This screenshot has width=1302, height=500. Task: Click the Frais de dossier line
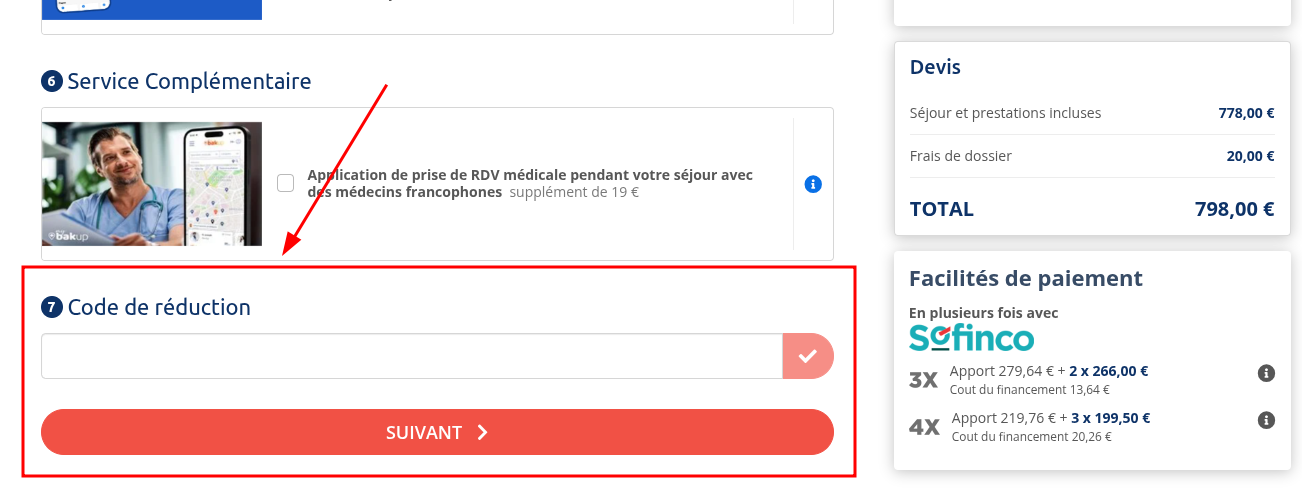[961, 156]
